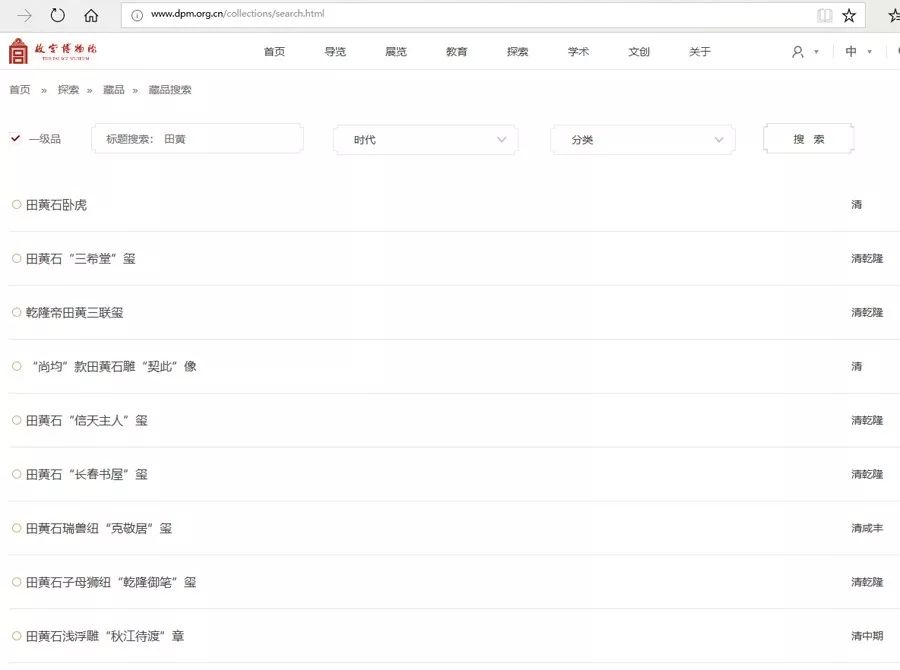Open the 乾隆帝田黄三联玺 result
900x670 pixels.
(75, 313)
